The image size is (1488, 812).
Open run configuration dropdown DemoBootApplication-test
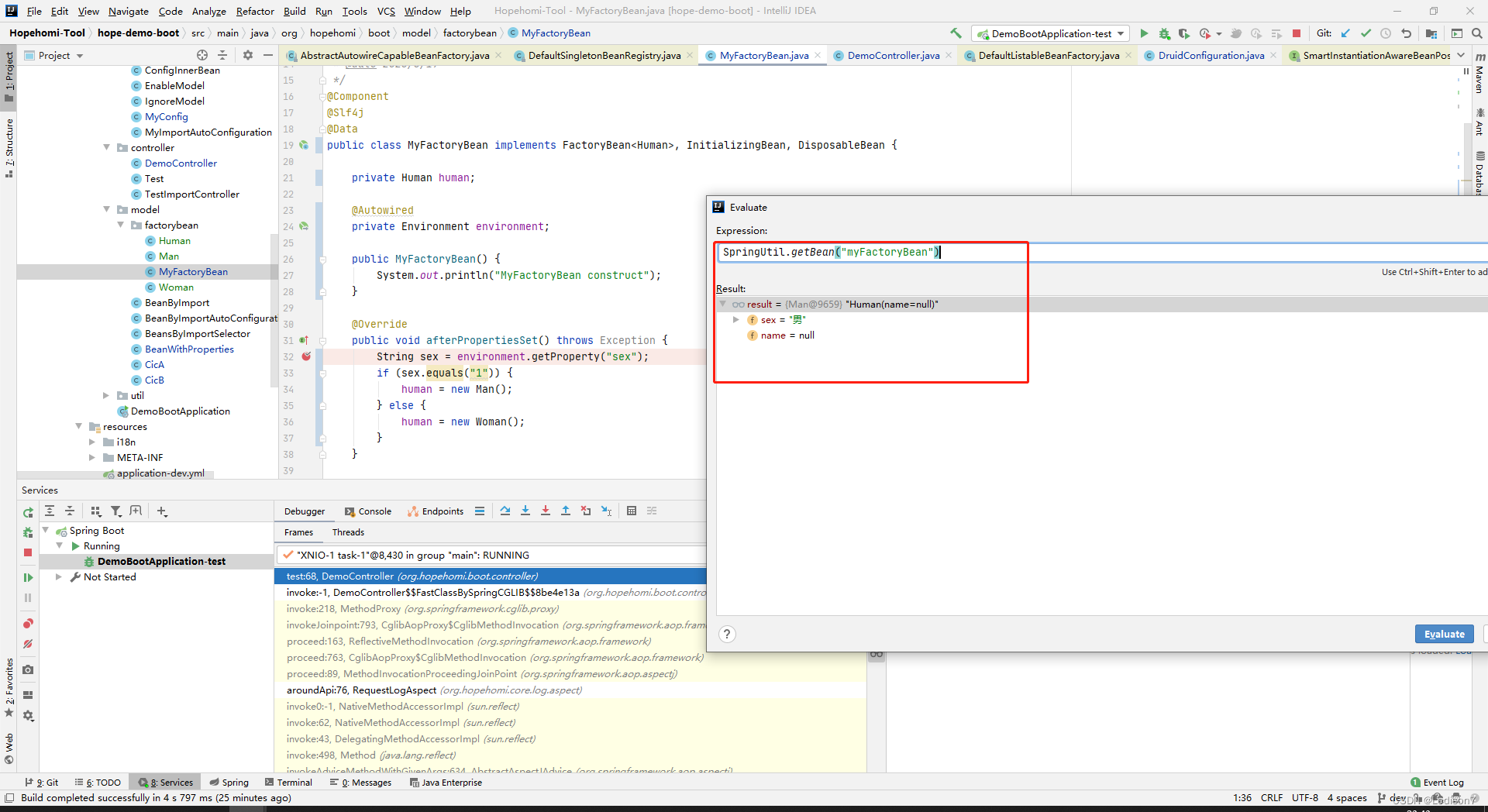[1051, 33]
